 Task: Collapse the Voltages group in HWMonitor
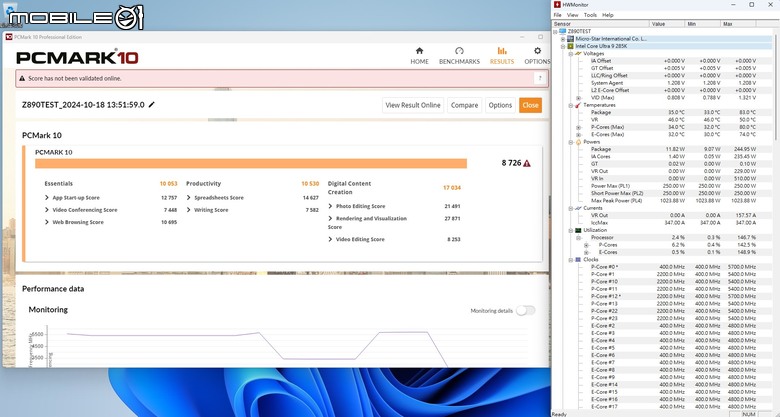pyautogui.click(x=571, y=54)
